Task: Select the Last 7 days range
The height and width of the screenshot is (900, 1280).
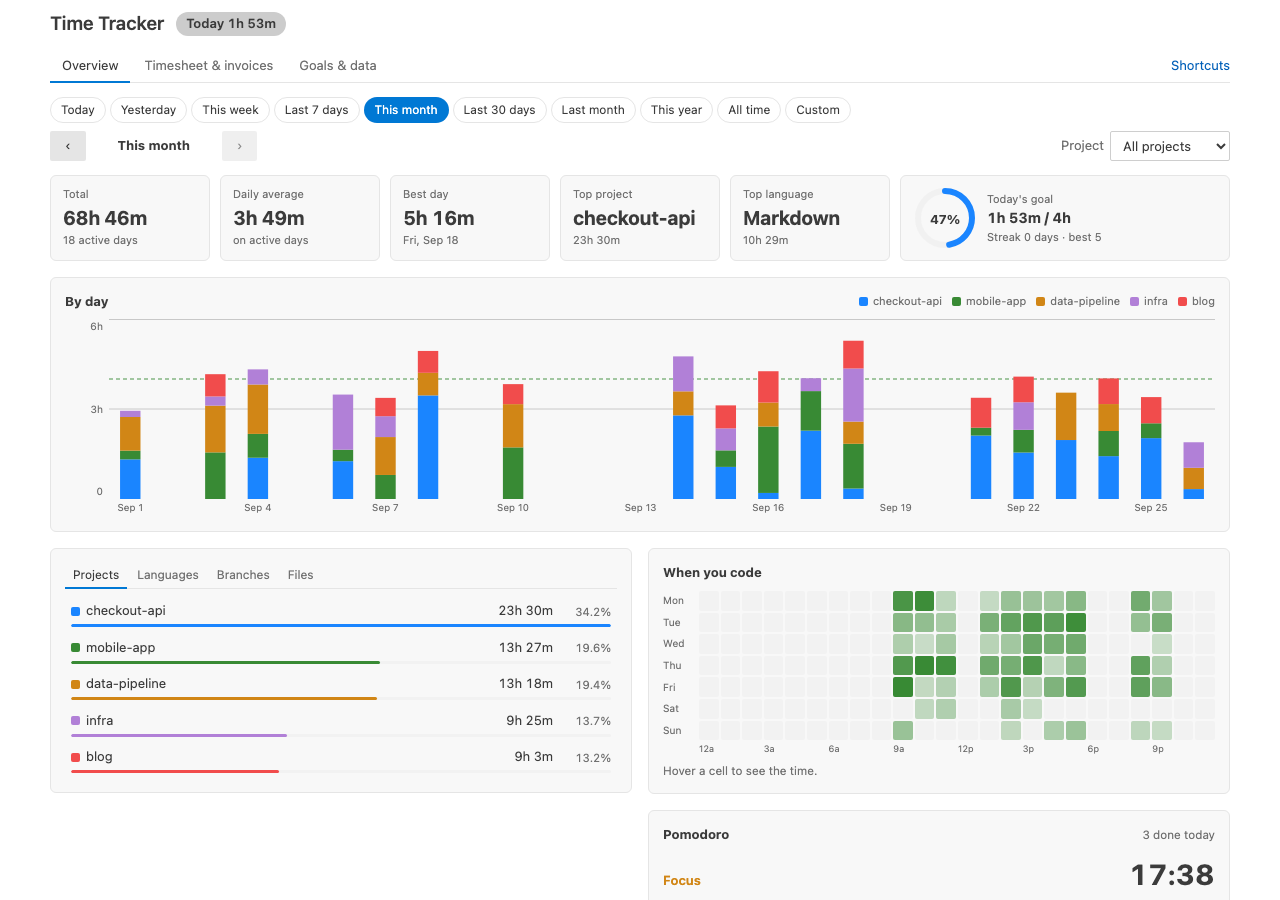Action: 317,110
